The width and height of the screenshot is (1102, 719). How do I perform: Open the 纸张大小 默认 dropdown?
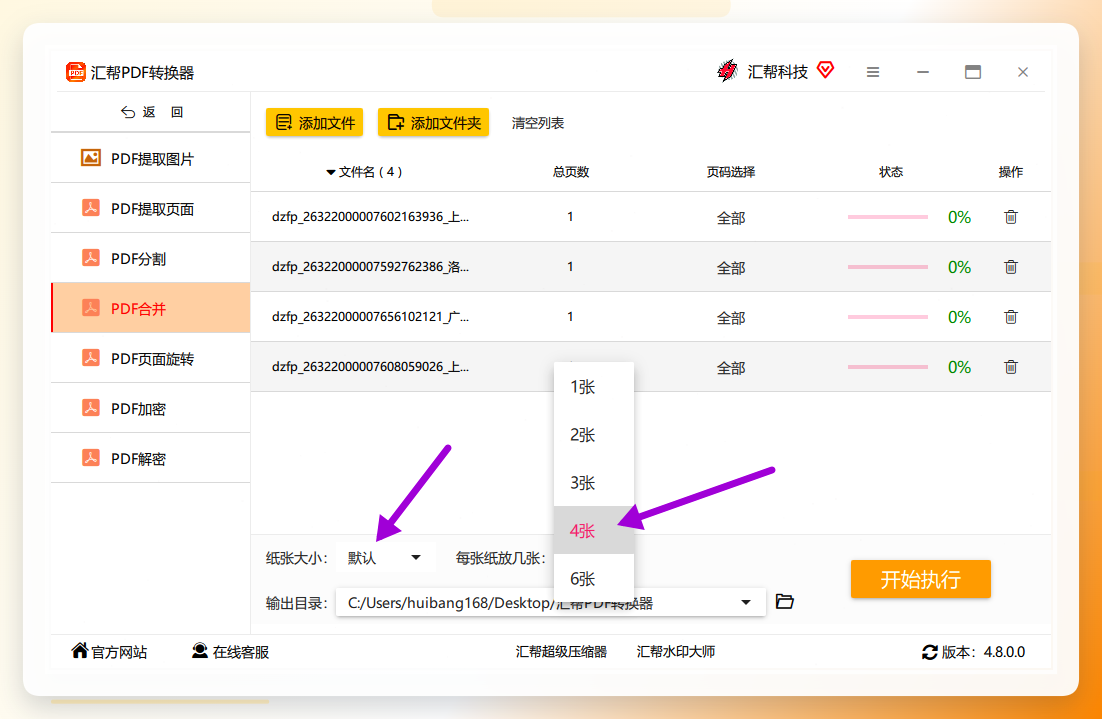coord(385,558)
